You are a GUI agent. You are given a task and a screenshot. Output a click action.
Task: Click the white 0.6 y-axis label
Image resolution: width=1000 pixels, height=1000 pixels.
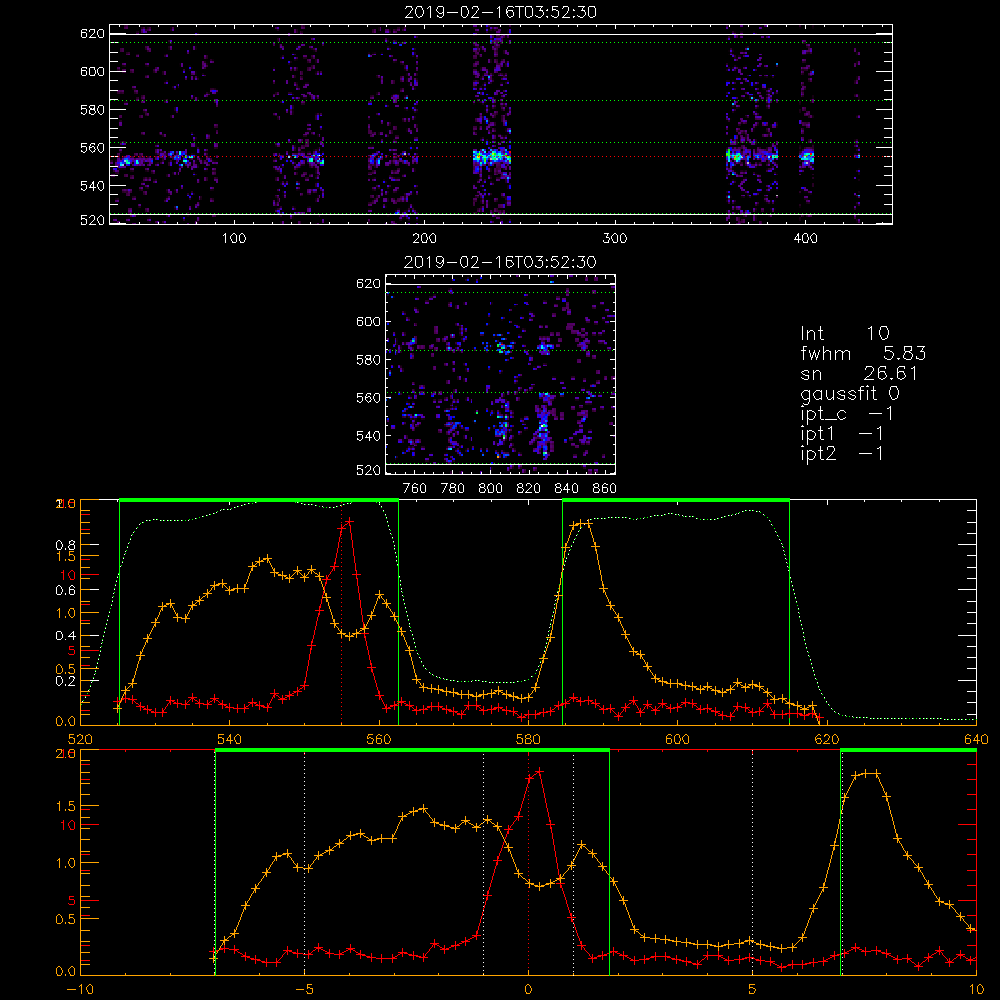click(x=65, y=591)
